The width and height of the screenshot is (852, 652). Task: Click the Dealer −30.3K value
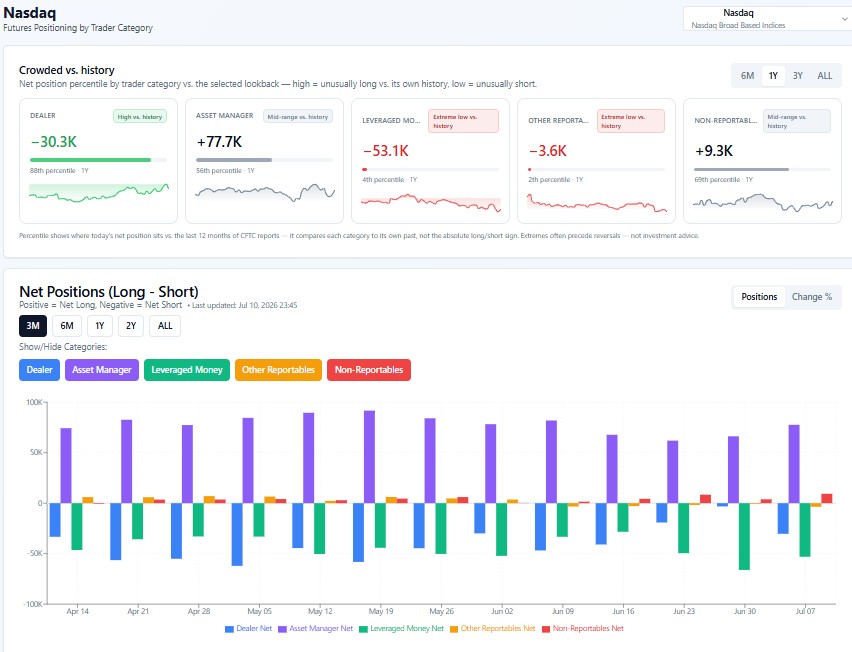pyautogui.click(x=54, y=142)
